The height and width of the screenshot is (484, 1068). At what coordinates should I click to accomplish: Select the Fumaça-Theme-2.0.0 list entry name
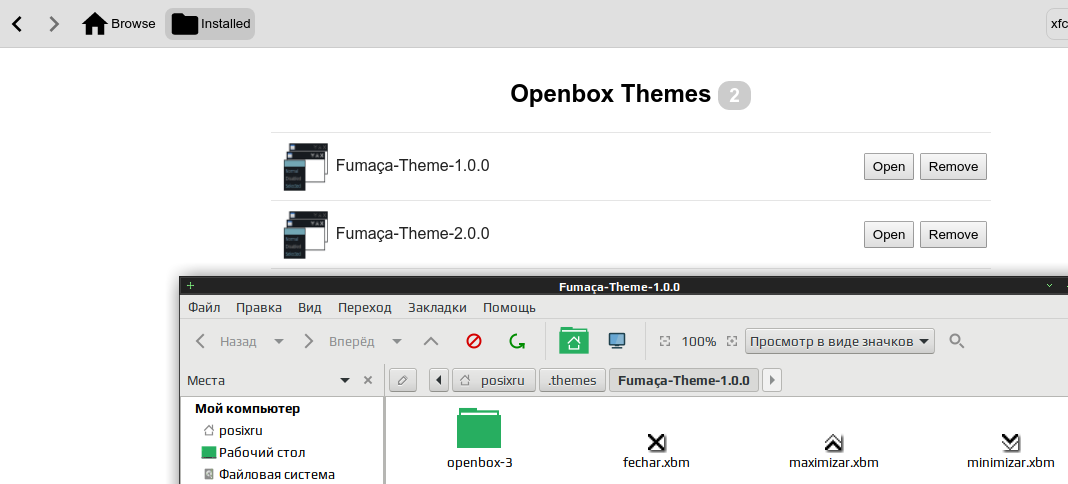coord(412,233)
